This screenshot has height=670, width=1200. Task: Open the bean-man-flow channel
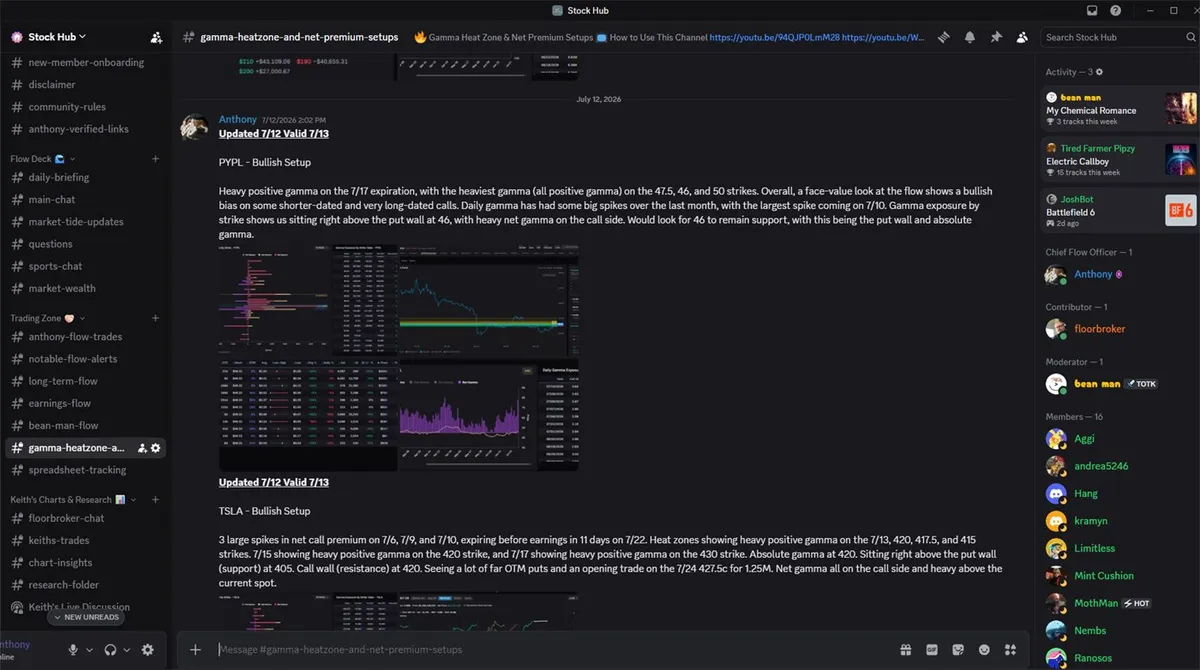86,425
